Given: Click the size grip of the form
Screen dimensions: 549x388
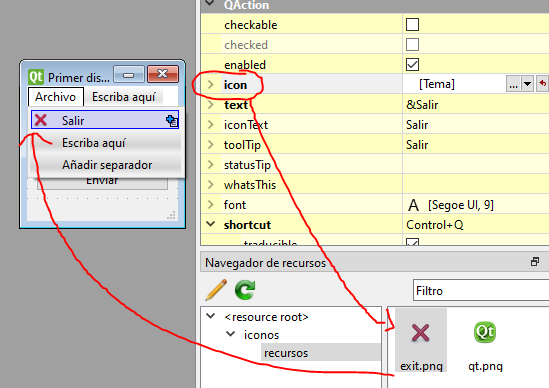Looking at the screenshot, I should point(171,216).
